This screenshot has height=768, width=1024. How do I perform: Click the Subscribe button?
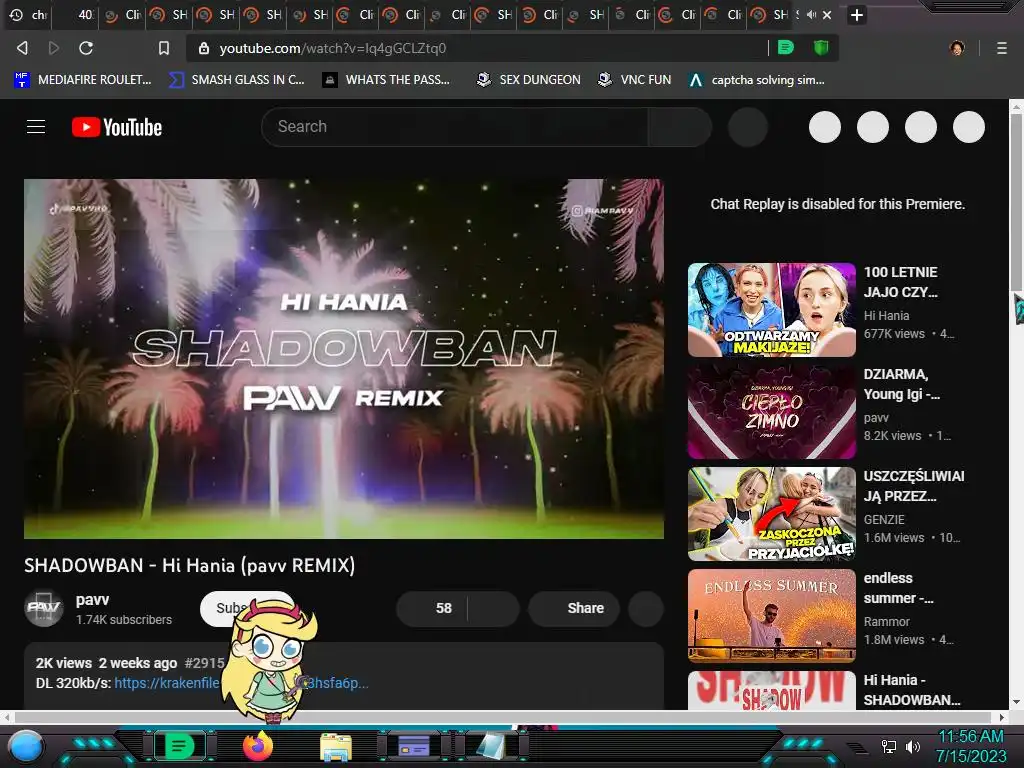coord(247,608)
